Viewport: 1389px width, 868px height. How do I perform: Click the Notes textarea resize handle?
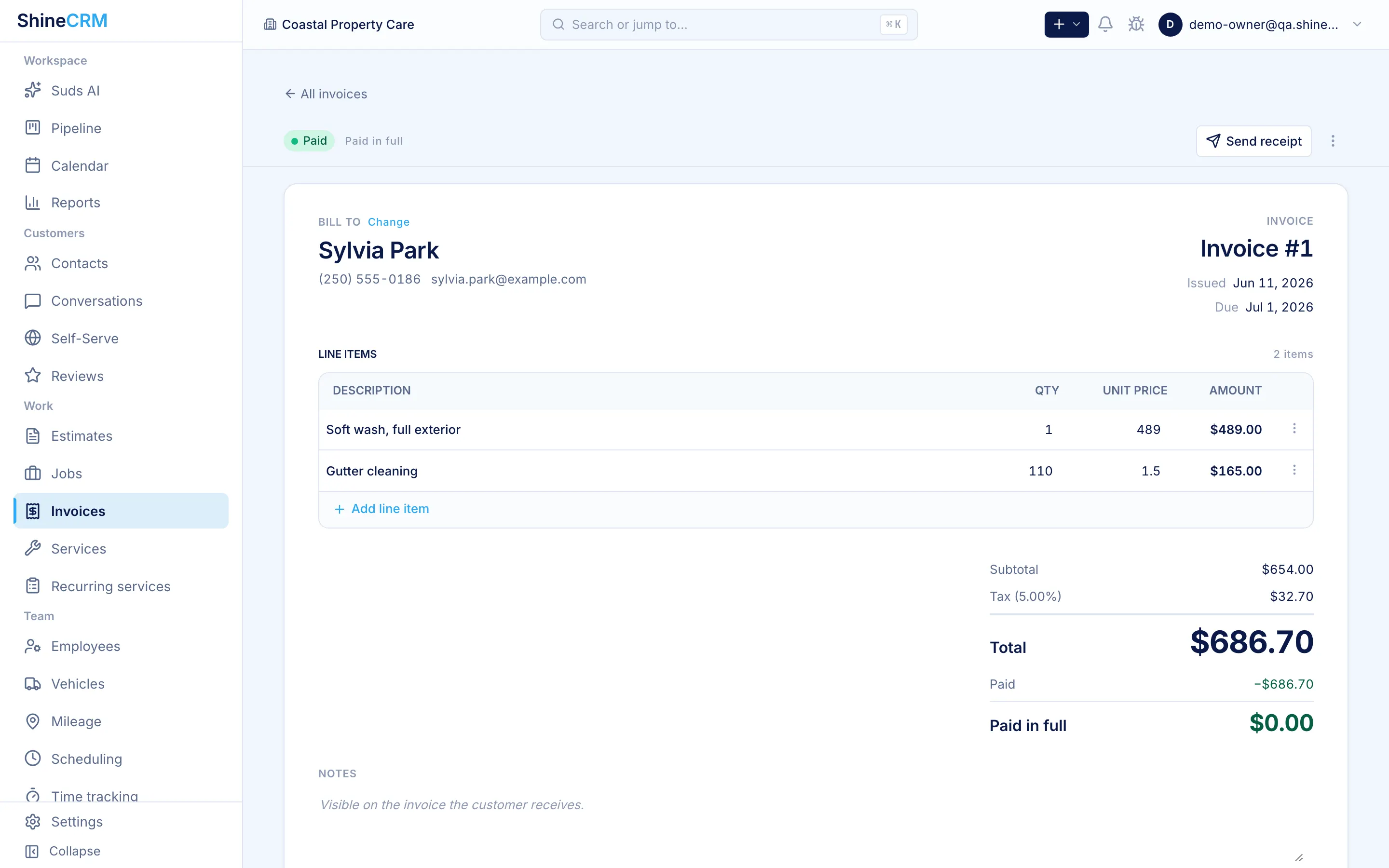(x=1299, y=857)
